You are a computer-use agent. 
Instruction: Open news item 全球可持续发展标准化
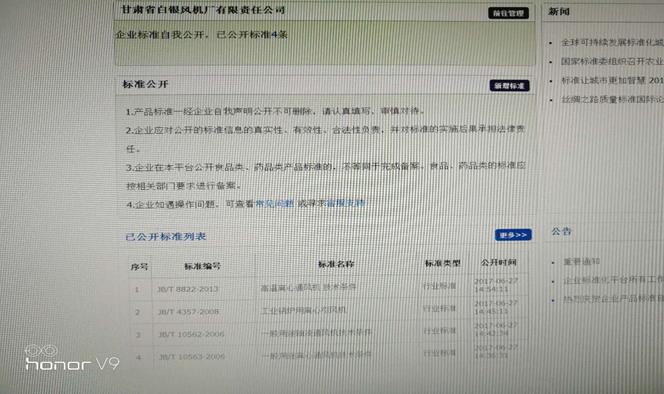(612, 42)
